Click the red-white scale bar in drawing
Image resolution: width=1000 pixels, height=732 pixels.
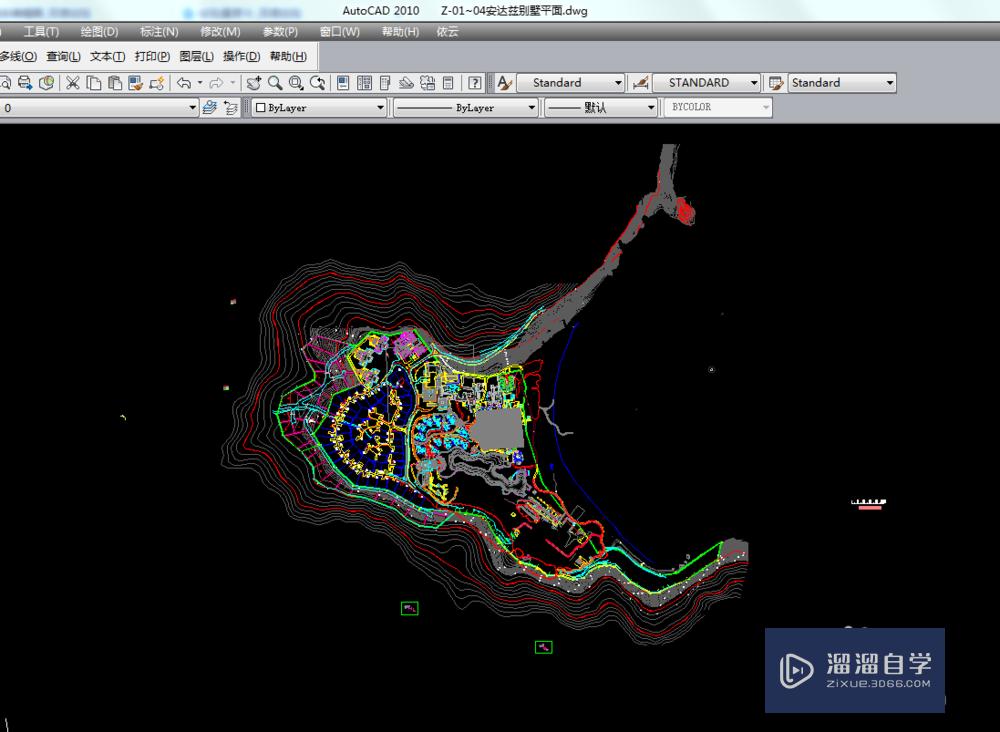pyautogui.click(x=869, y=504)
